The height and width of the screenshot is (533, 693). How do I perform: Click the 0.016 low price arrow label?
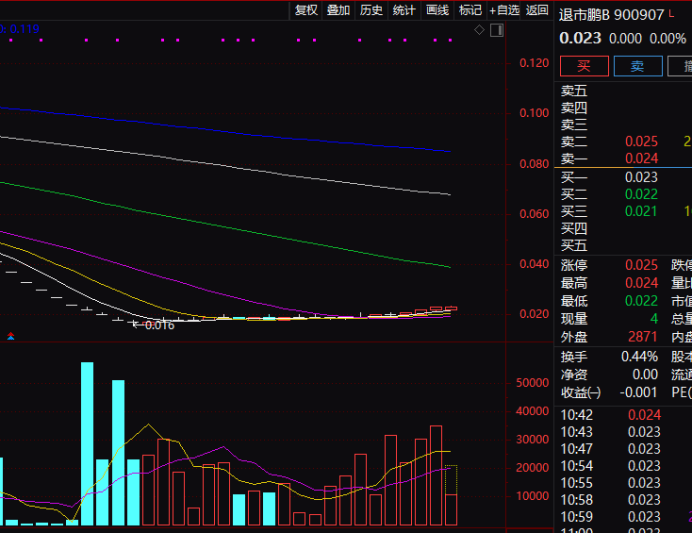pyautogui.click(x=153, y=325)
